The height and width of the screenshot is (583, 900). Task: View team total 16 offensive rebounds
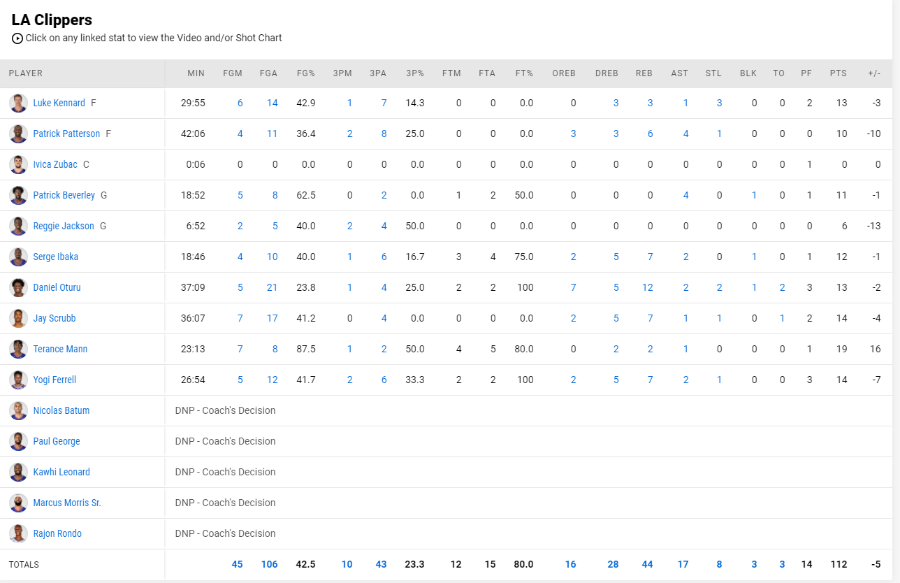(x=571, y=565)
